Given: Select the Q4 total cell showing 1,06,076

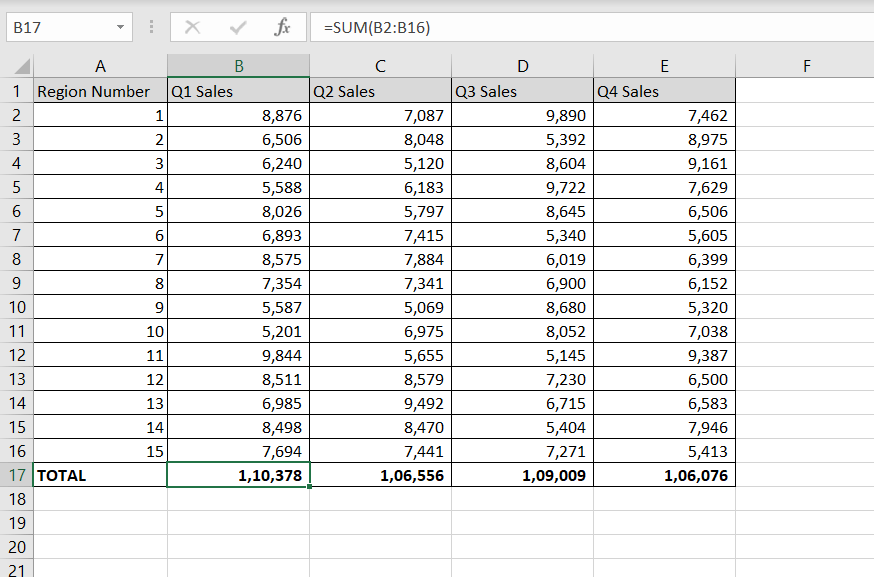Looking at the screenshot, I should coord(664,475).
